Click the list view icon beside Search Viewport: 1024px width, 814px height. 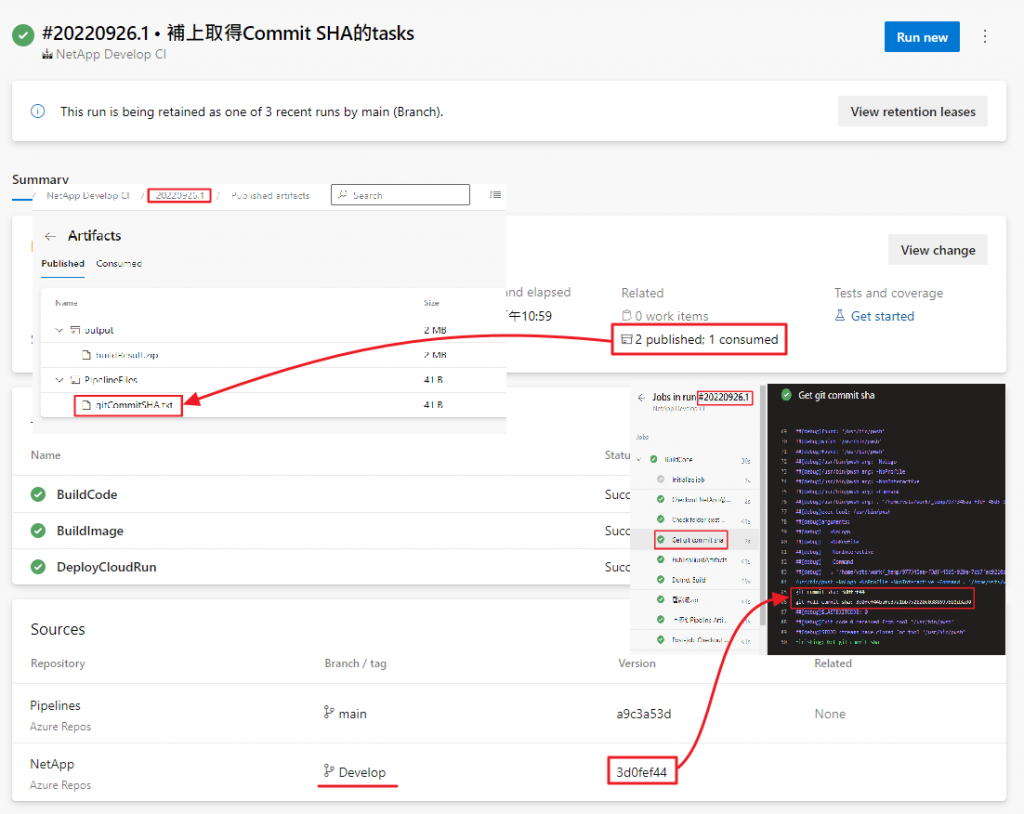pyautogui.click(x=496, y=195)
